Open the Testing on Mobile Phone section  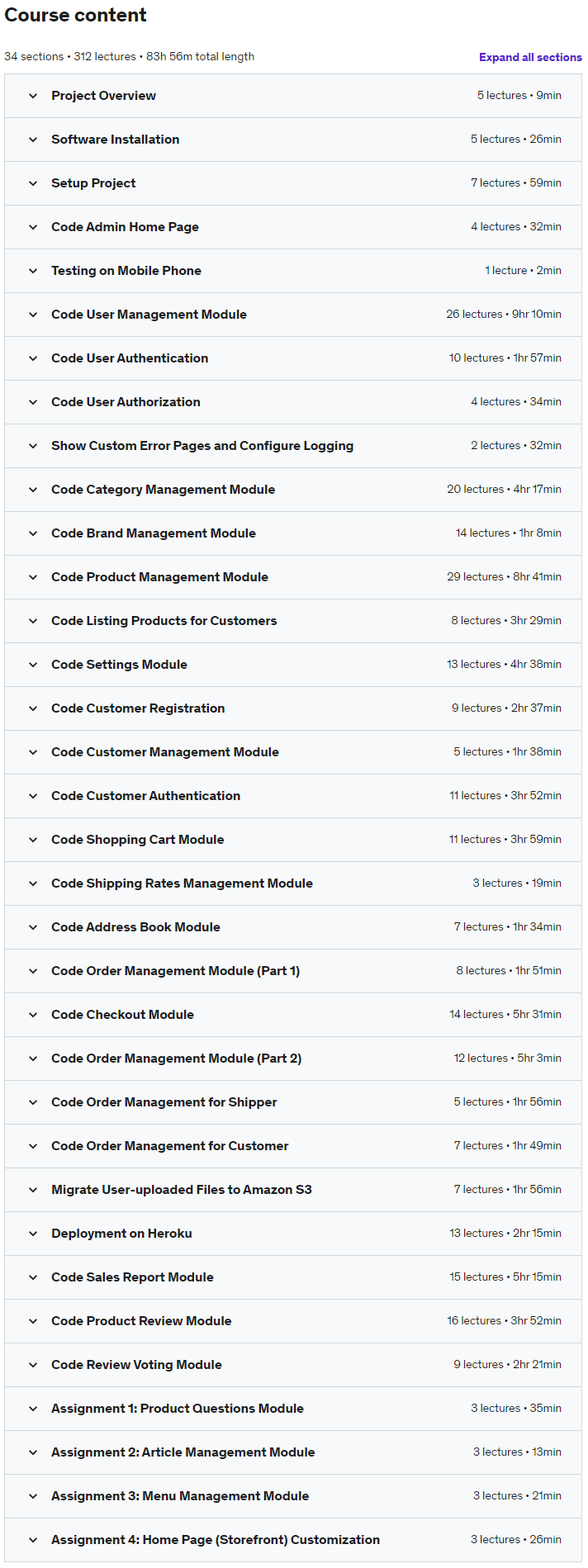[126, 271]
